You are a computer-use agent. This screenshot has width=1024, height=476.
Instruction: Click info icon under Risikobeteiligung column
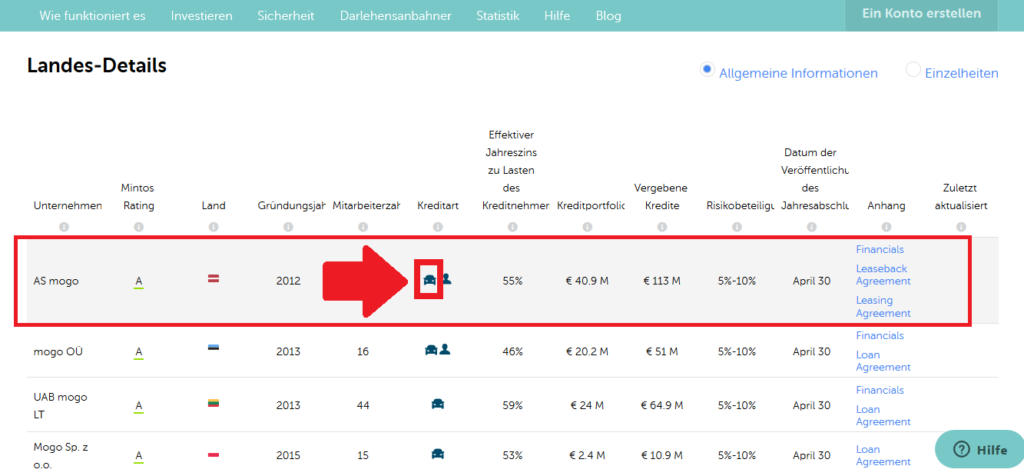737,227
